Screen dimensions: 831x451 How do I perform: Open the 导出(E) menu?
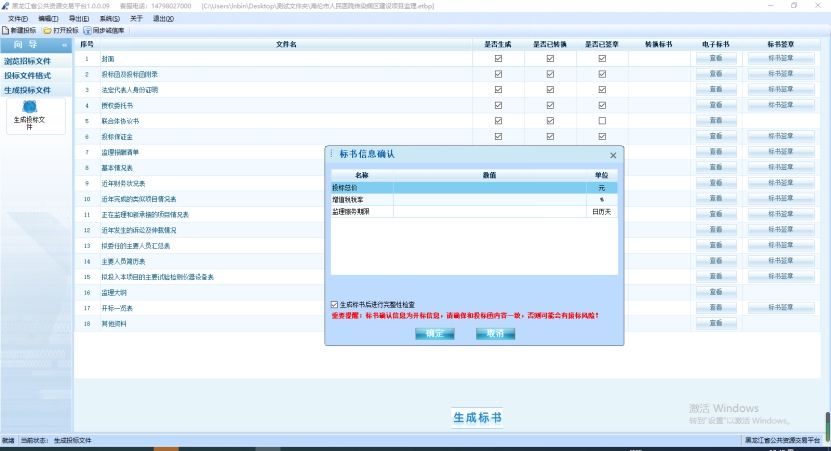pyautogui.click(x=78, y=18)
